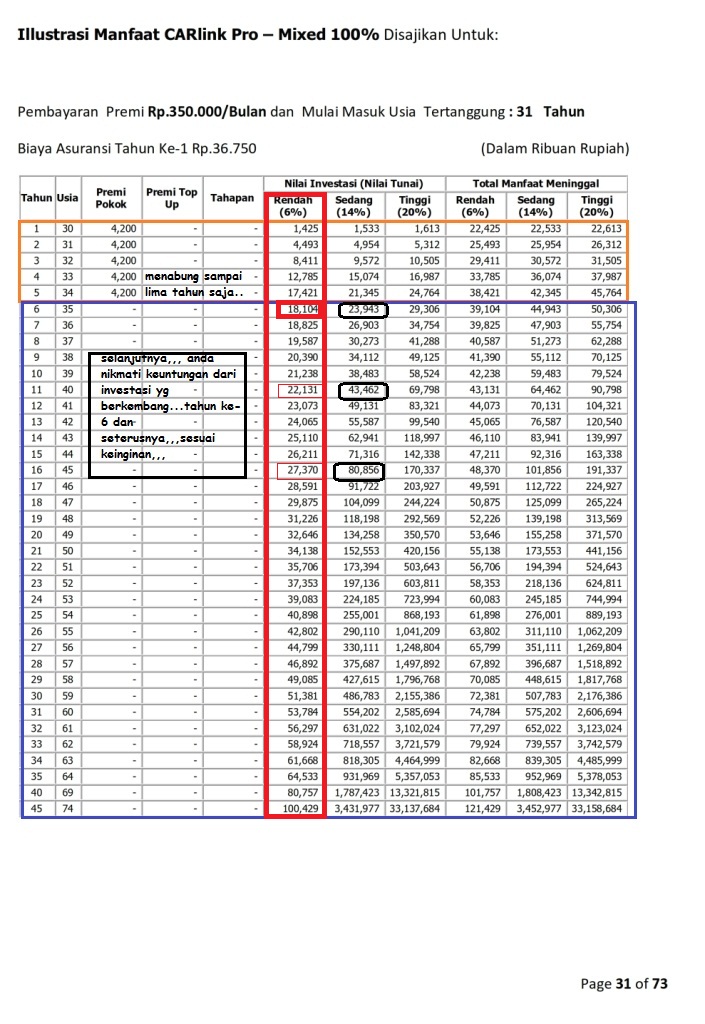The width and height of the screenshot is (705, 1024).
Task: Click the "Nilai Investasi (Nilai Tunai)" header
Action: coord(354,184)
